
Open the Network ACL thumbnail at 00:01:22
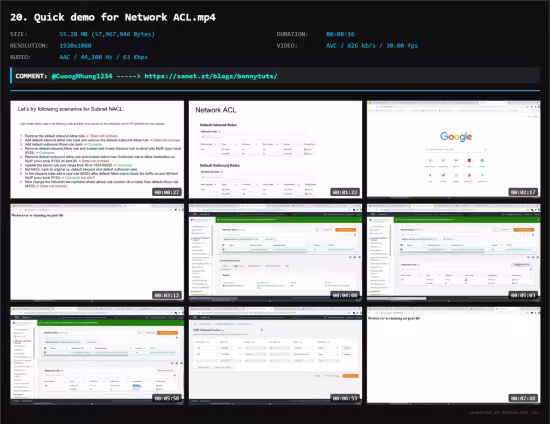(x=275, y=149)
